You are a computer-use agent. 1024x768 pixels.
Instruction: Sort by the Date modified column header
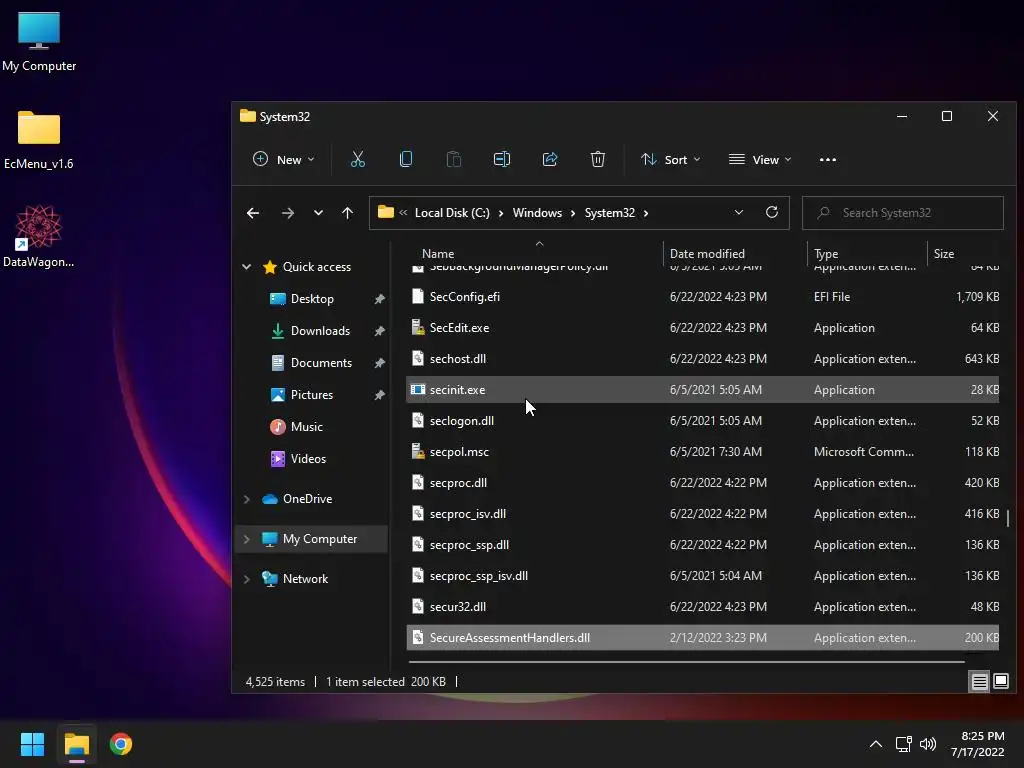tap(707, 253)
